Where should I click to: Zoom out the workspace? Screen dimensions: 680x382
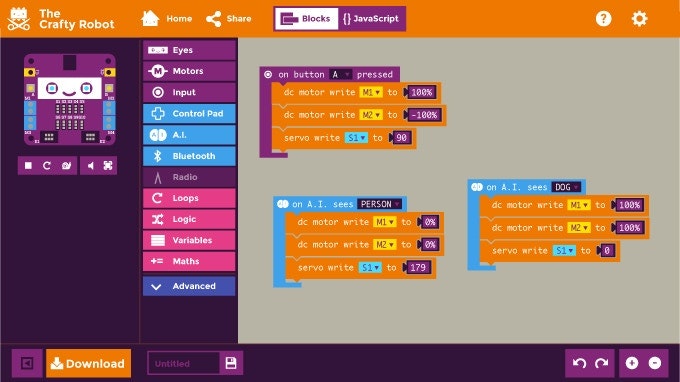click(x=655, y=363)
